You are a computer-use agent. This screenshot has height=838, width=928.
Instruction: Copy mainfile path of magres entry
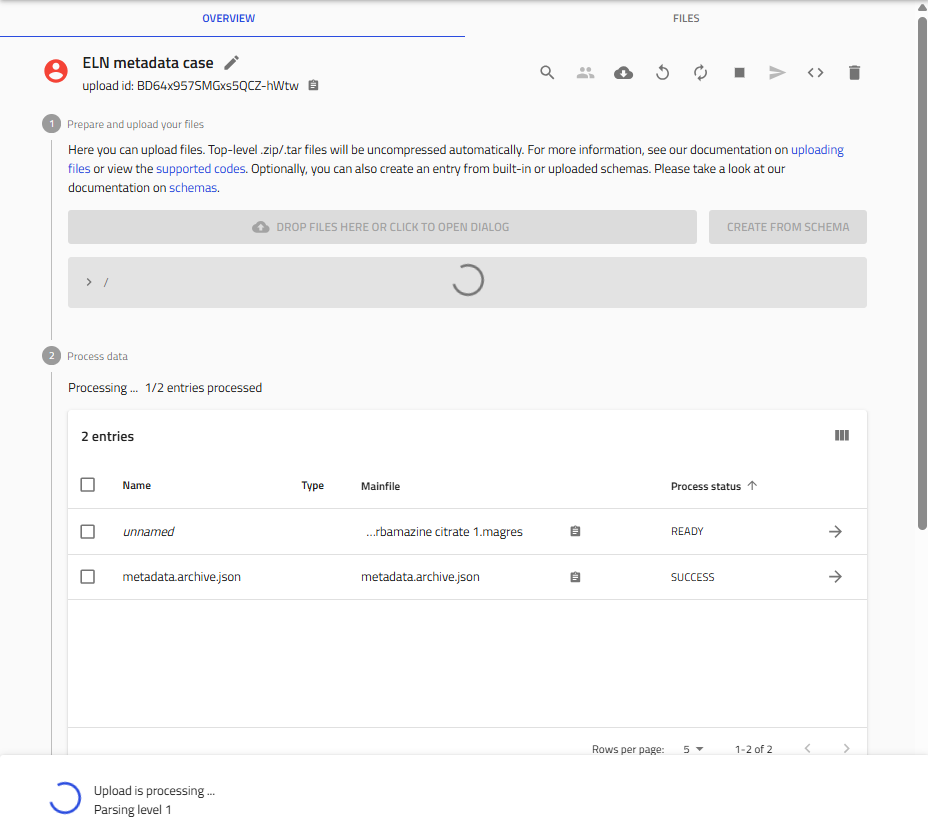tap(575, 531)
